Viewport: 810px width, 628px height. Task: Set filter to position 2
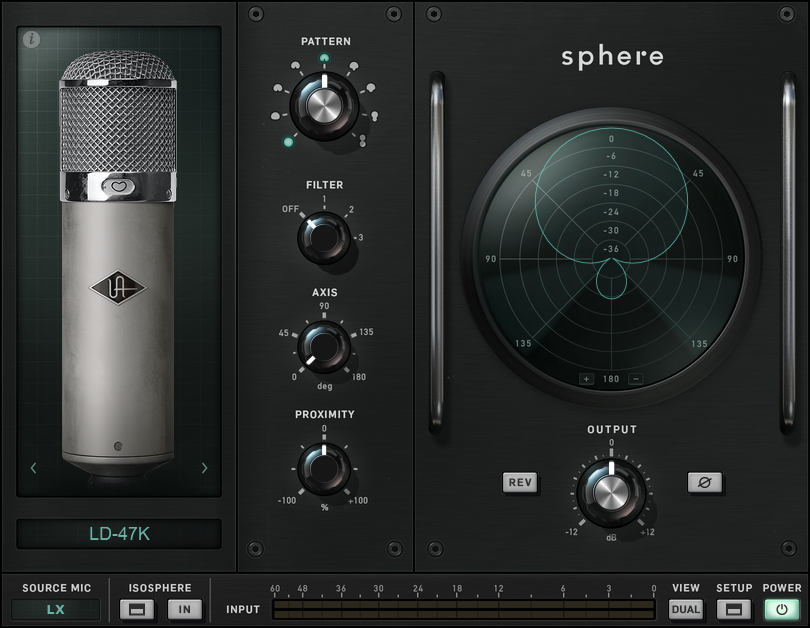(351, 210)
